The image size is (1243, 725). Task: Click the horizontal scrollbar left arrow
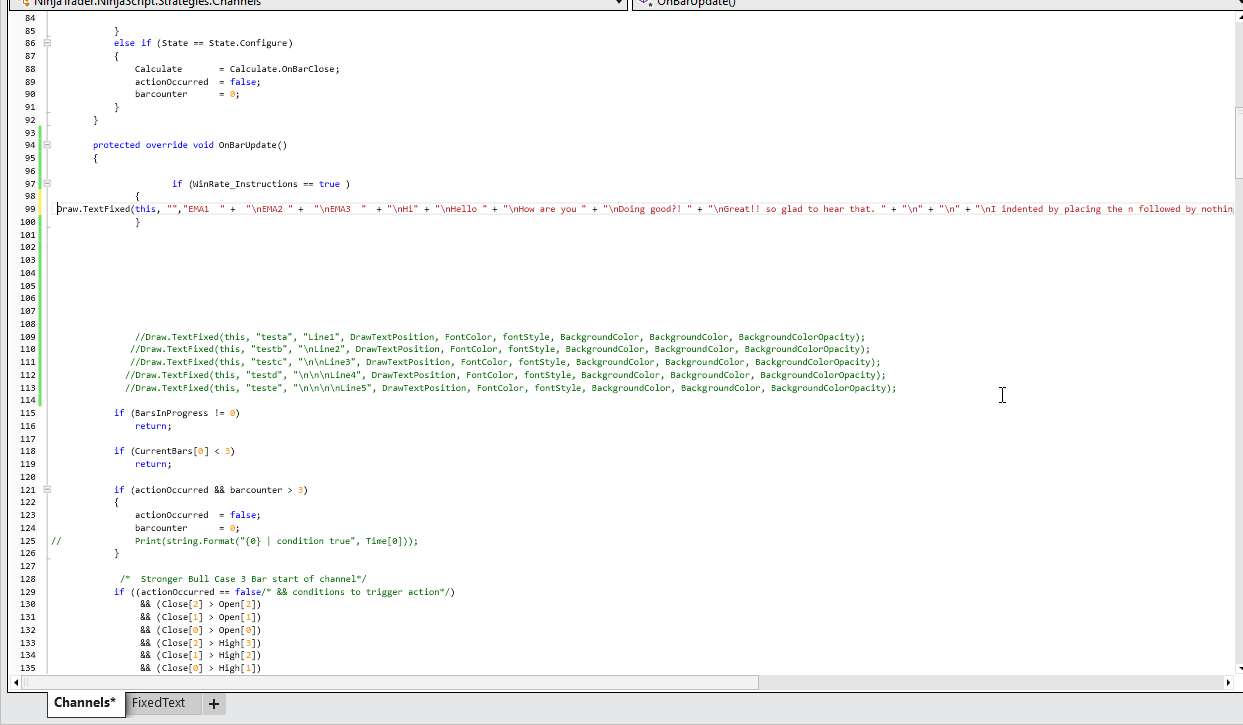[x=16, y=683]
